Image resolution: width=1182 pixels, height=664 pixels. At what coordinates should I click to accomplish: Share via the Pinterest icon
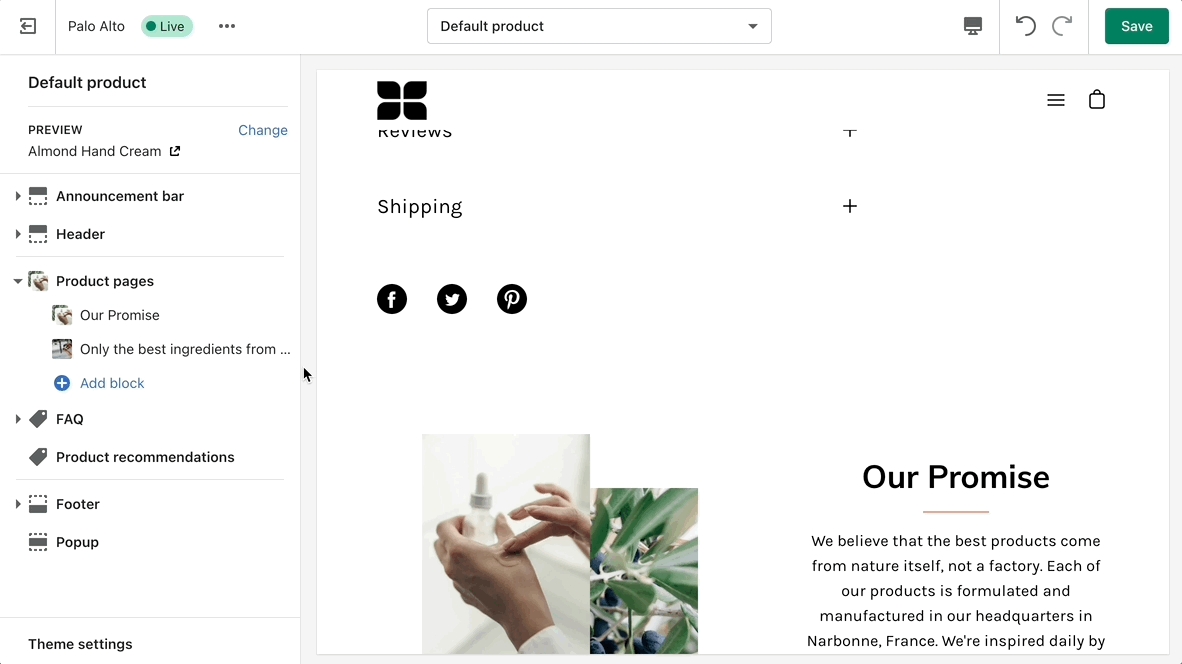click(512, 299)
